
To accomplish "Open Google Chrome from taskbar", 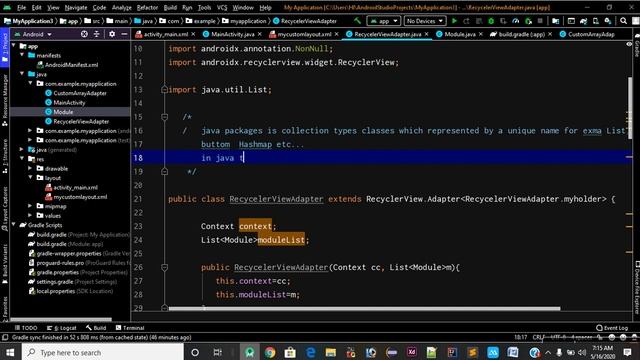I will point(270,352).
